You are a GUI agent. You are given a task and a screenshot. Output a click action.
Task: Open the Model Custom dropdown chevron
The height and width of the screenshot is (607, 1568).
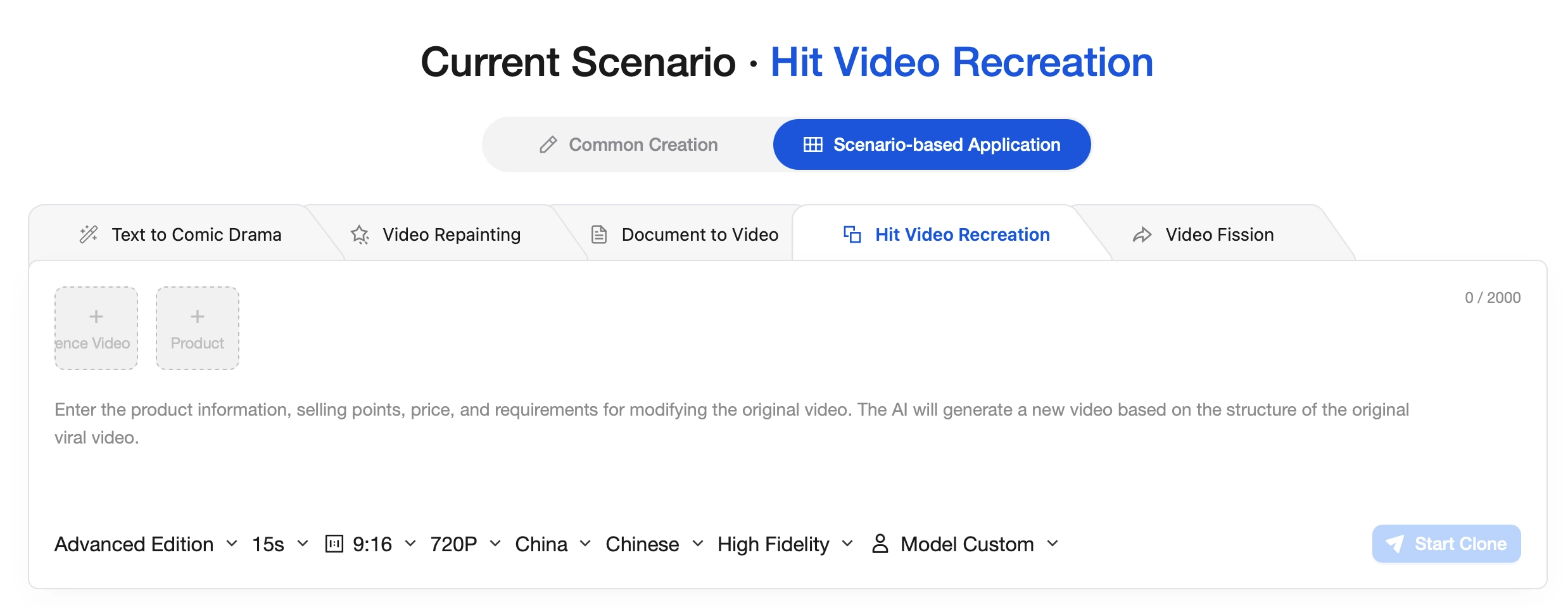point(1053,544)
